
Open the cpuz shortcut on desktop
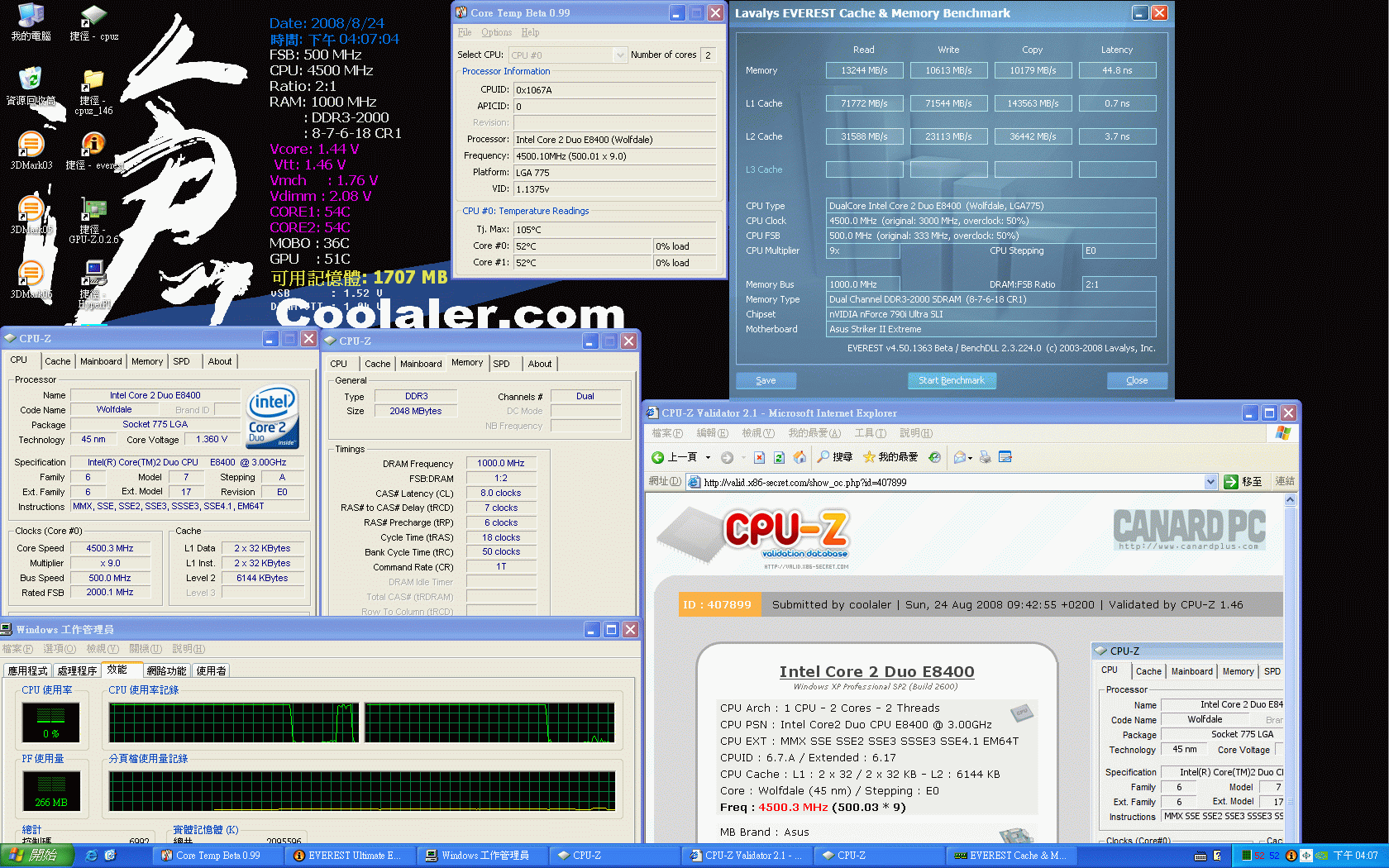[x=93, y=22]
